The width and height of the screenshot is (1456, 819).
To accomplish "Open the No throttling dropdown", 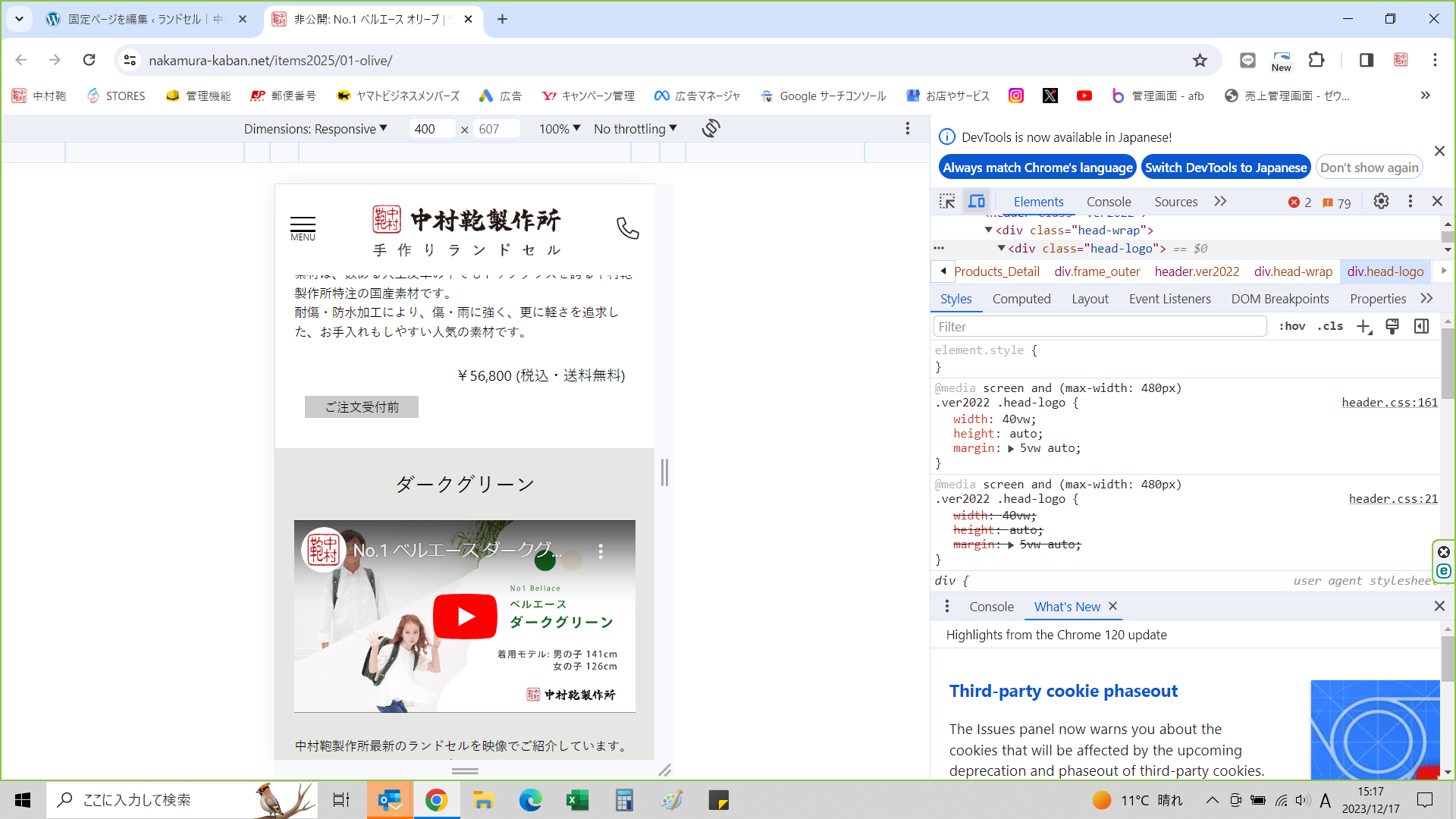I will (635, 129).
